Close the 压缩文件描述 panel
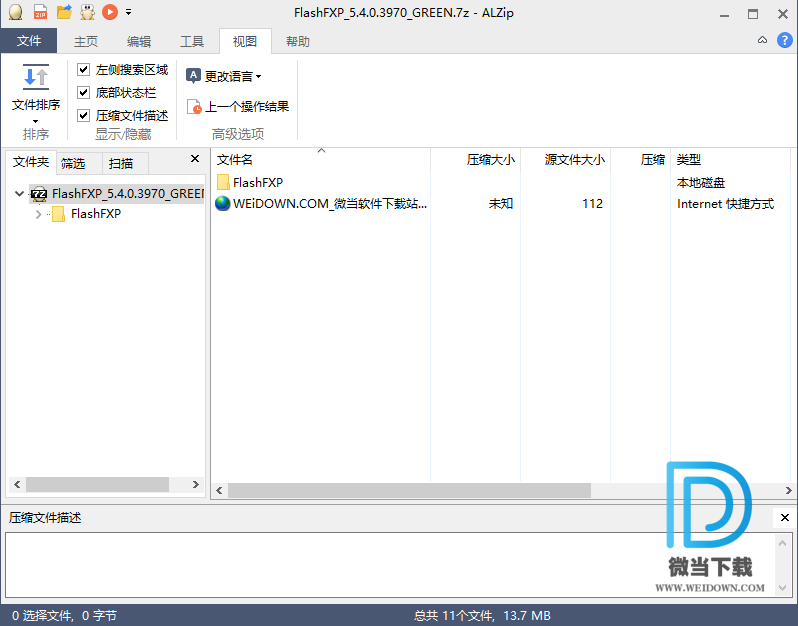 pos(784,518)
